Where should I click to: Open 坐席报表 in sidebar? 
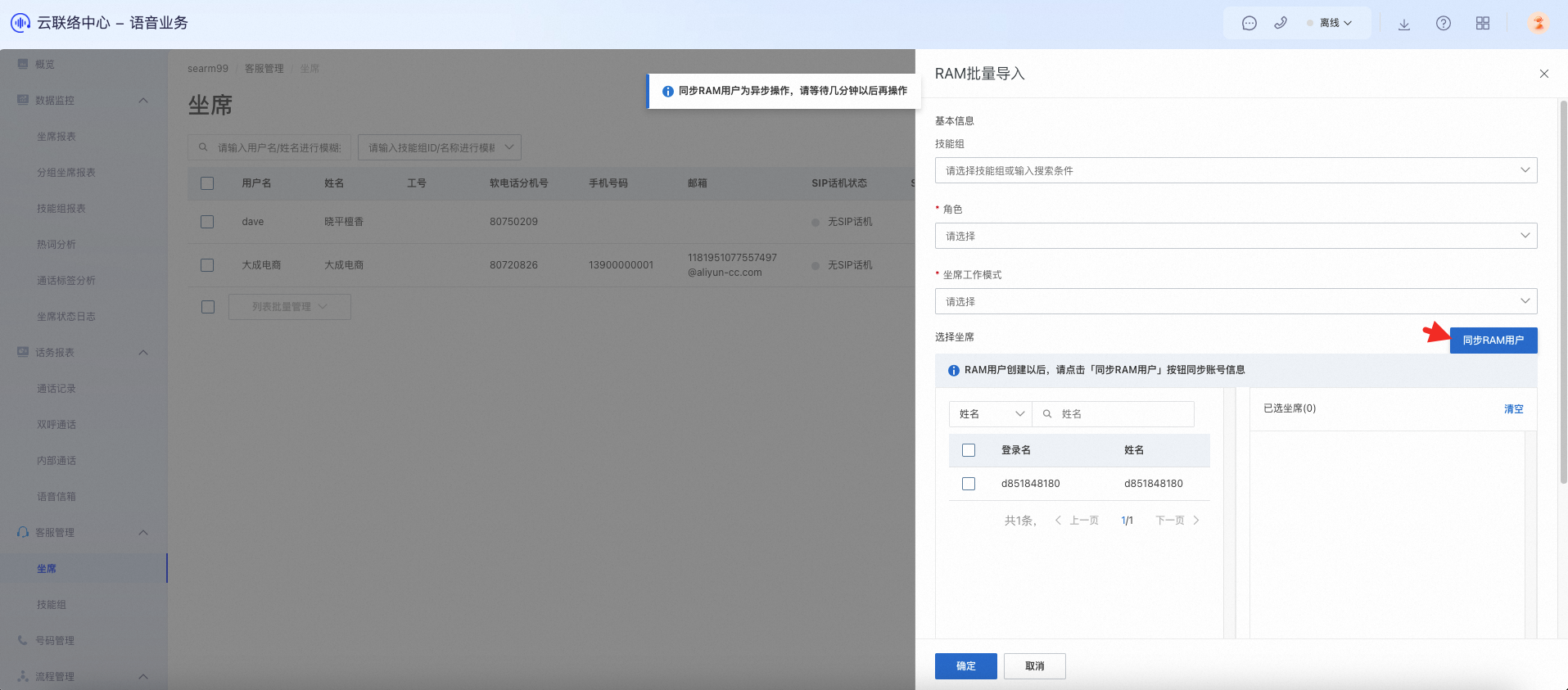click(x=56, y=137)
